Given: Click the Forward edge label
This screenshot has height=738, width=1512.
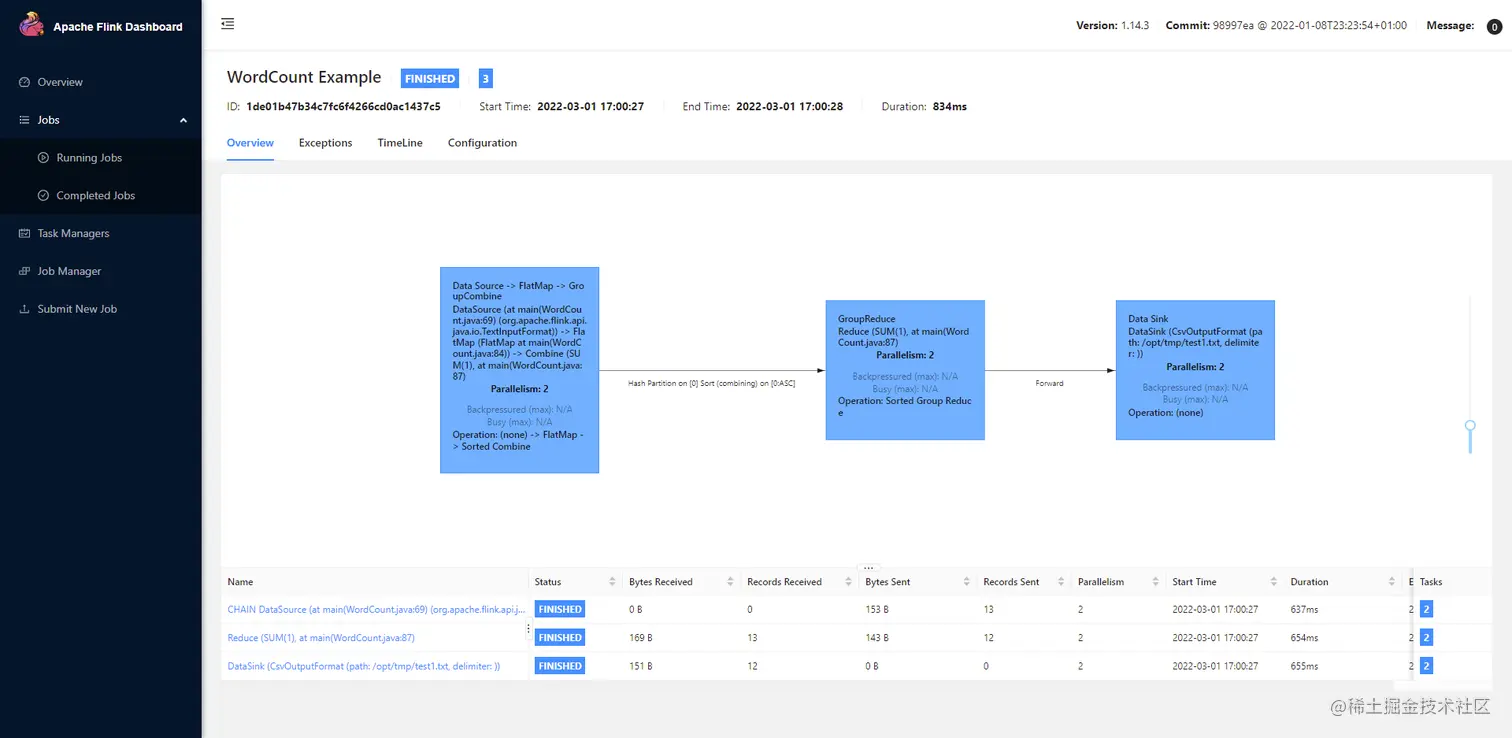Looking at the screenshot, I should [x=1049, y=383].
